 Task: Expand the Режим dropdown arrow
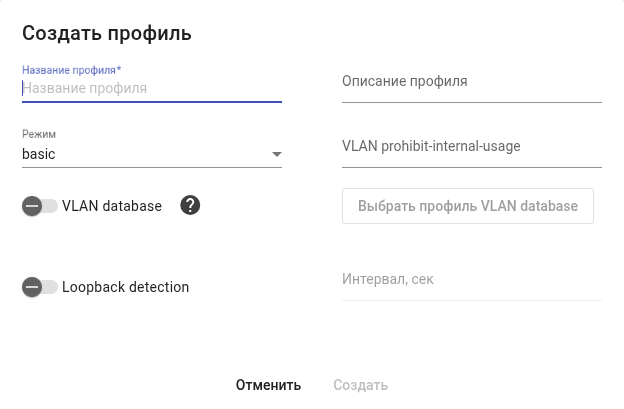[x=276, y=155]
